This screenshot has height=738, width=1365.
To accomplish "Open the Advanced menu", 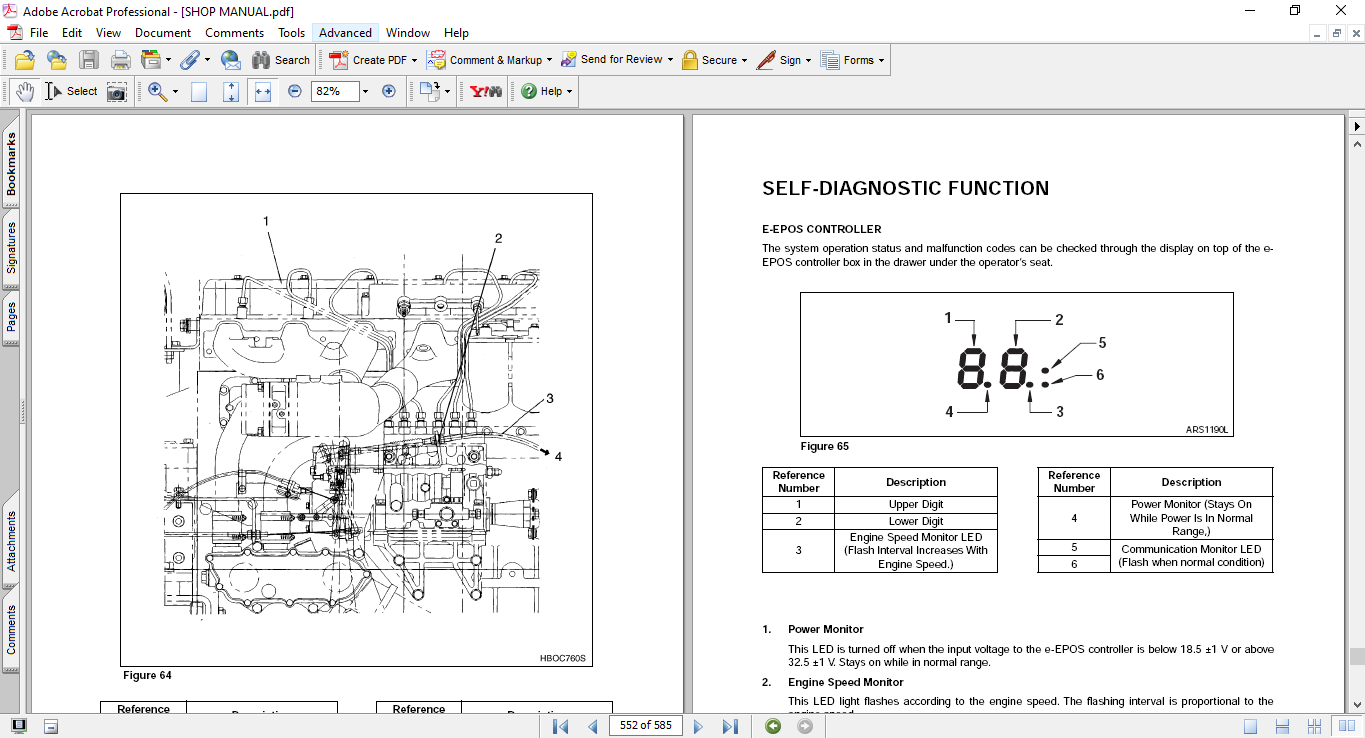I will click(x=345, y=33).
